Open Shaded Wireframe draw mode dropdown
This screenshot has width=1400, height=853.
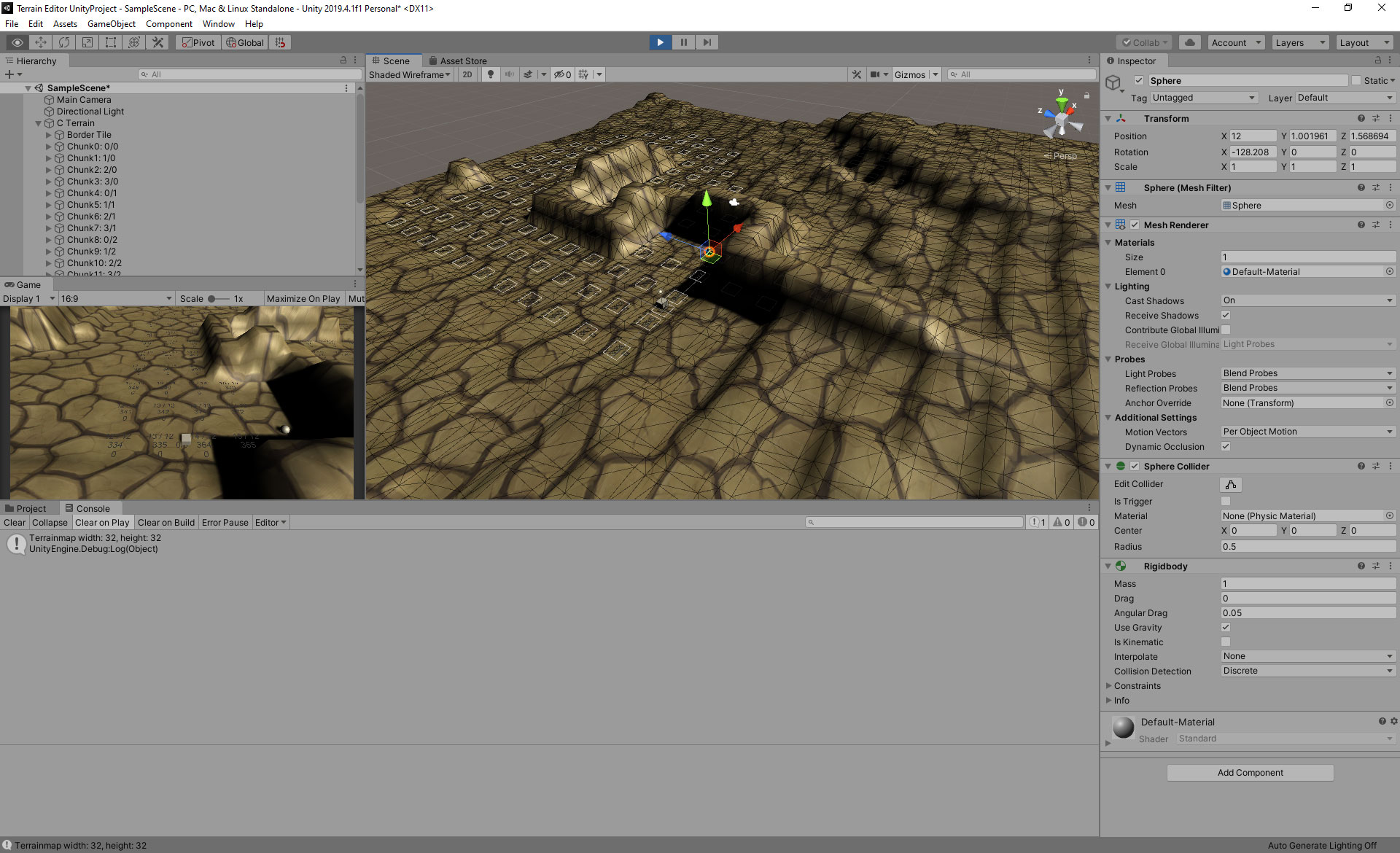coord(410,74)
